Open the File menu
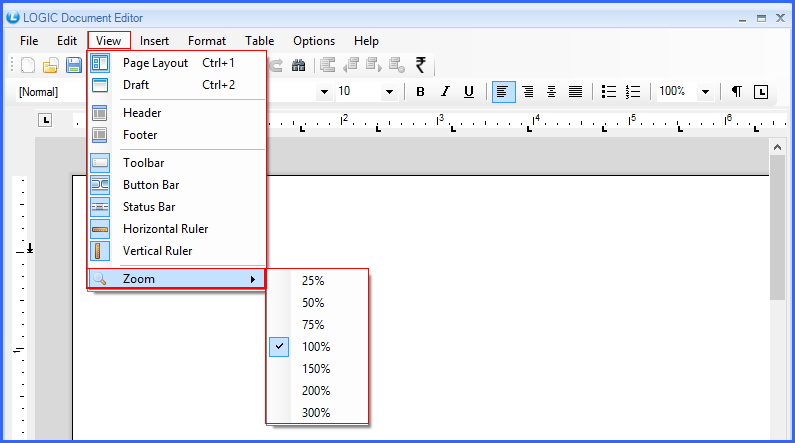This screenshot has width=795, height=443. pos(29,41)
